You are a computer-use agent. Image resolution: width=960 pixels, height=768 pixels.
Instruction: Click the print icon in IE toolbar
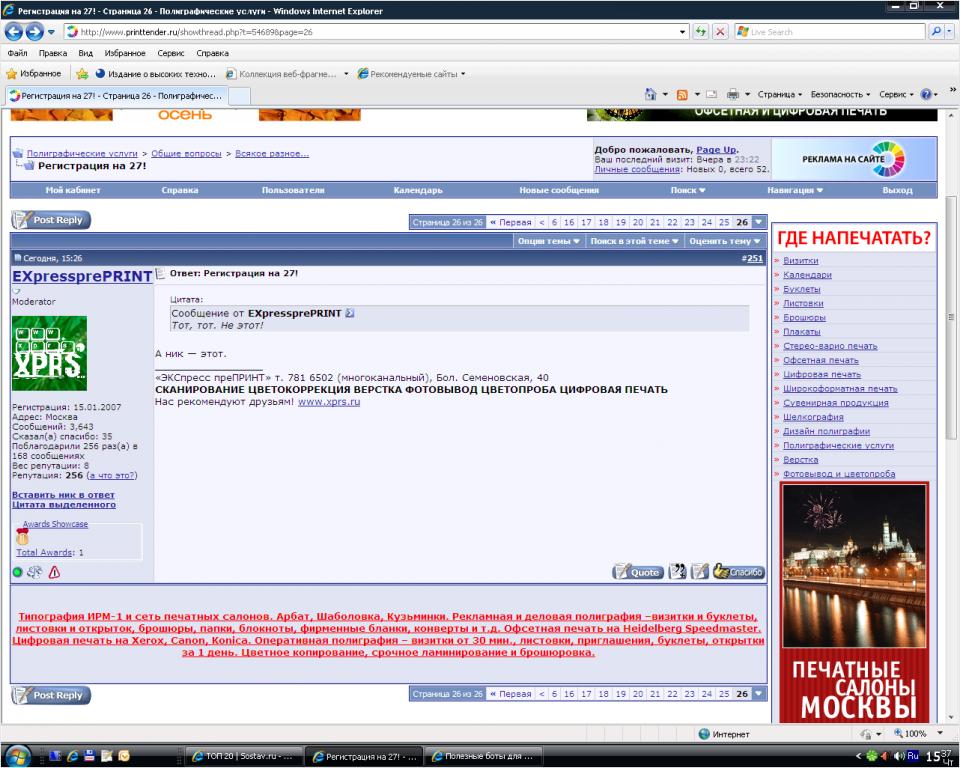pos(732,94)
